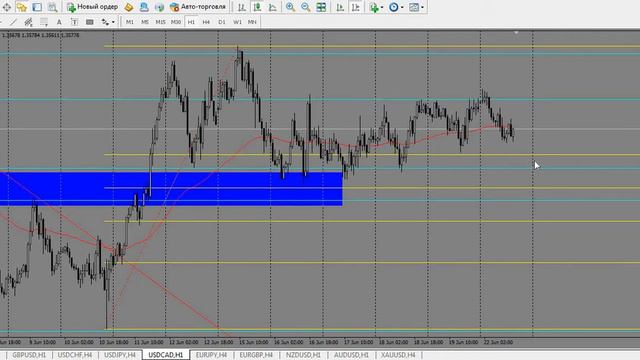
Task: Switch to the USDJPY,H4 chart tab
Action: pos(120,355)
